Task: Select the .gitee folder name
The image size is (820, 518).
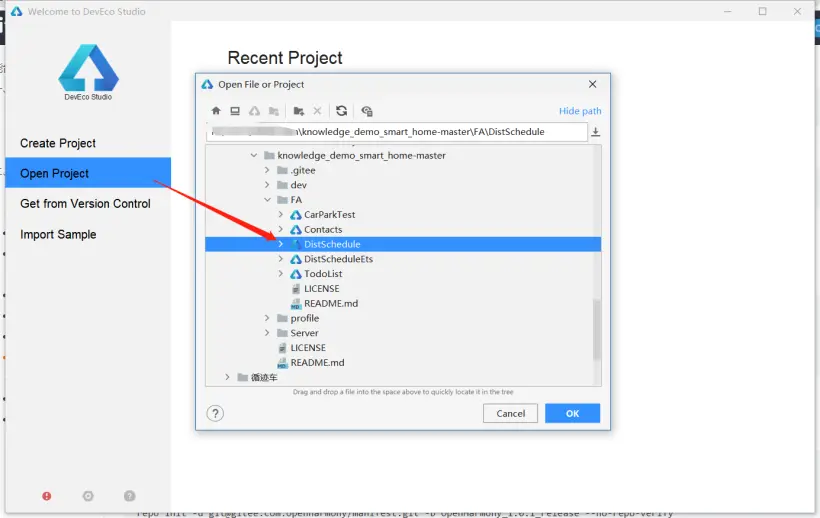Action: [x=303, y=170]
